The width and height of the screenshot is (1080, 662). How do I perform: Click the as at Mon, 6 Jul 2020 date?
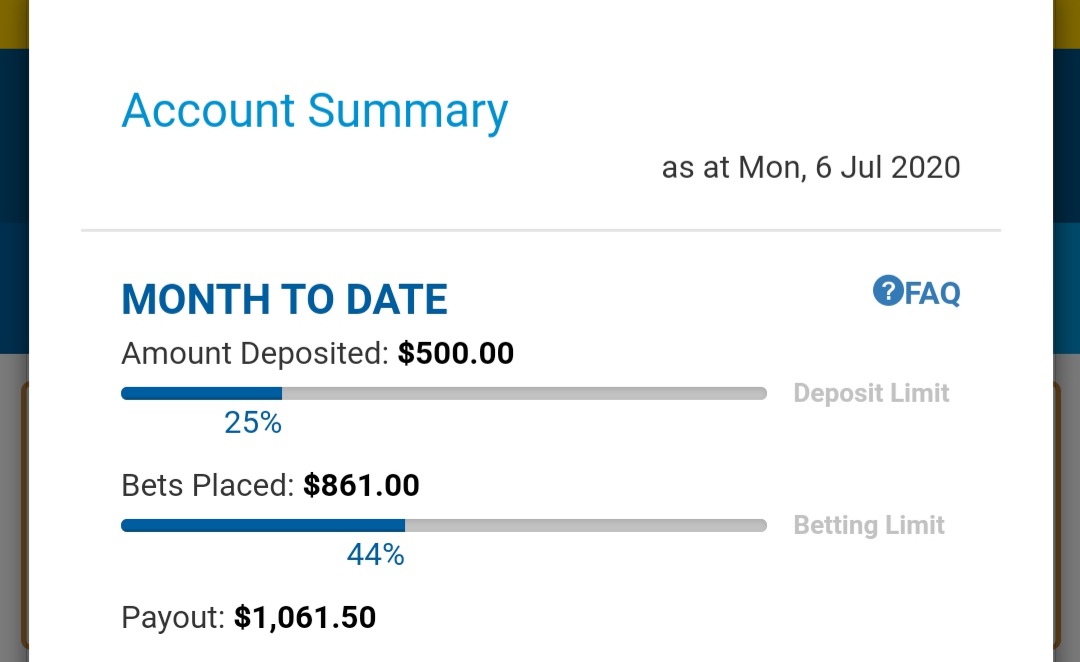click(x=811, y=167)
